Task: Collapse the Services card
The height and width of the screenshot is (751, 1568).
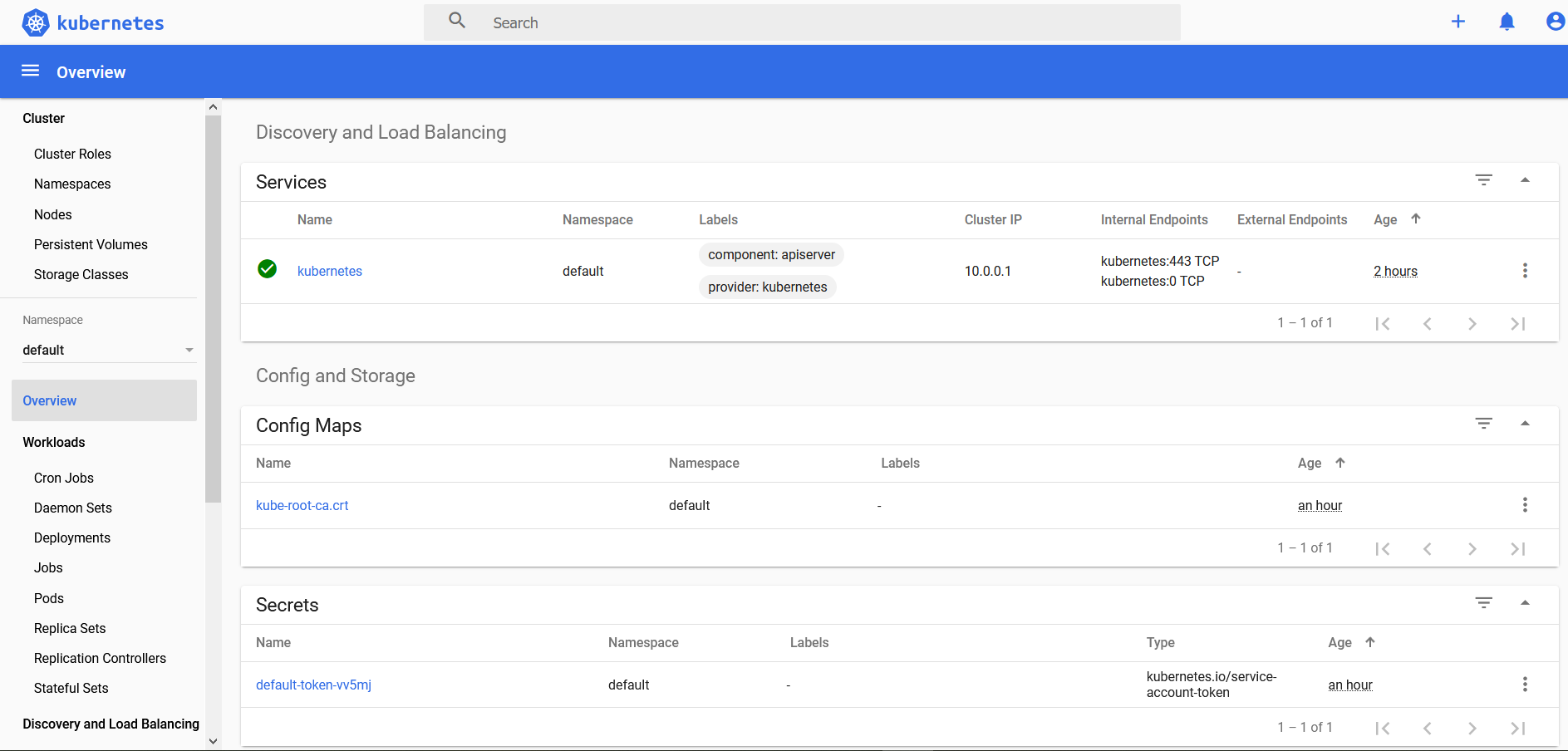Action: tap(1525, 180)
